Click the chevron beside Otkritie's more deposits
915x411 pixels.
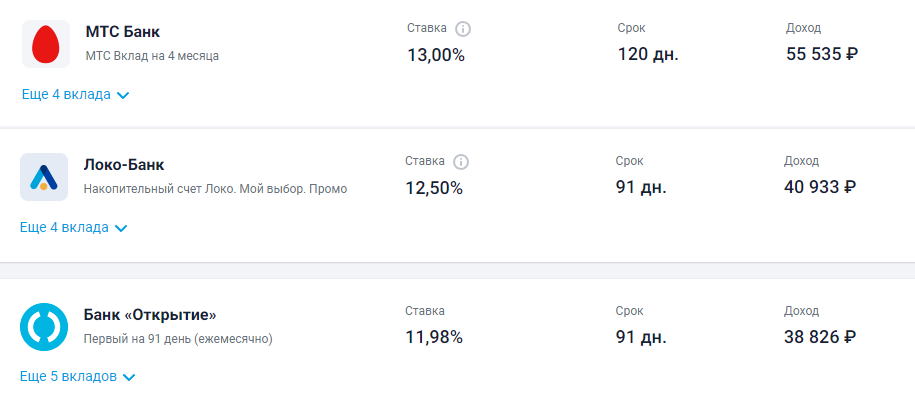130,378
